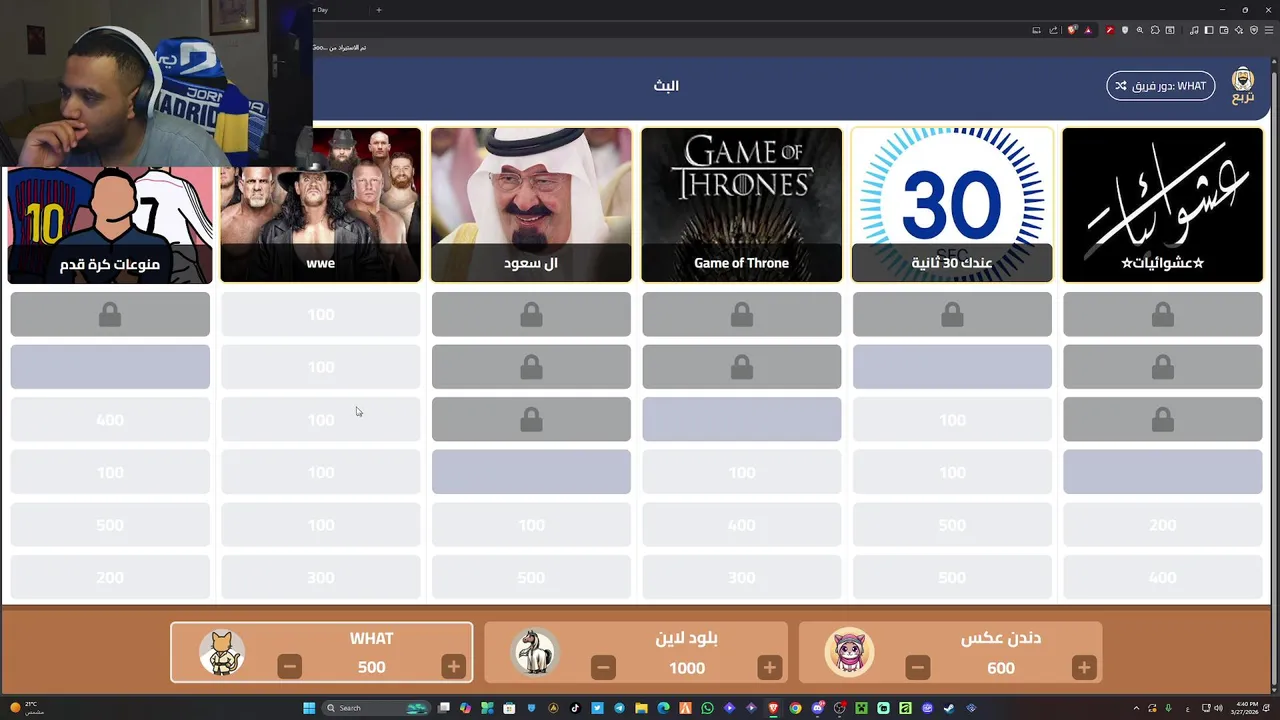This screenshot has width=1280, height=720.
Task: Open the منوعات كرة قدم category card
Action: [110, 225]
